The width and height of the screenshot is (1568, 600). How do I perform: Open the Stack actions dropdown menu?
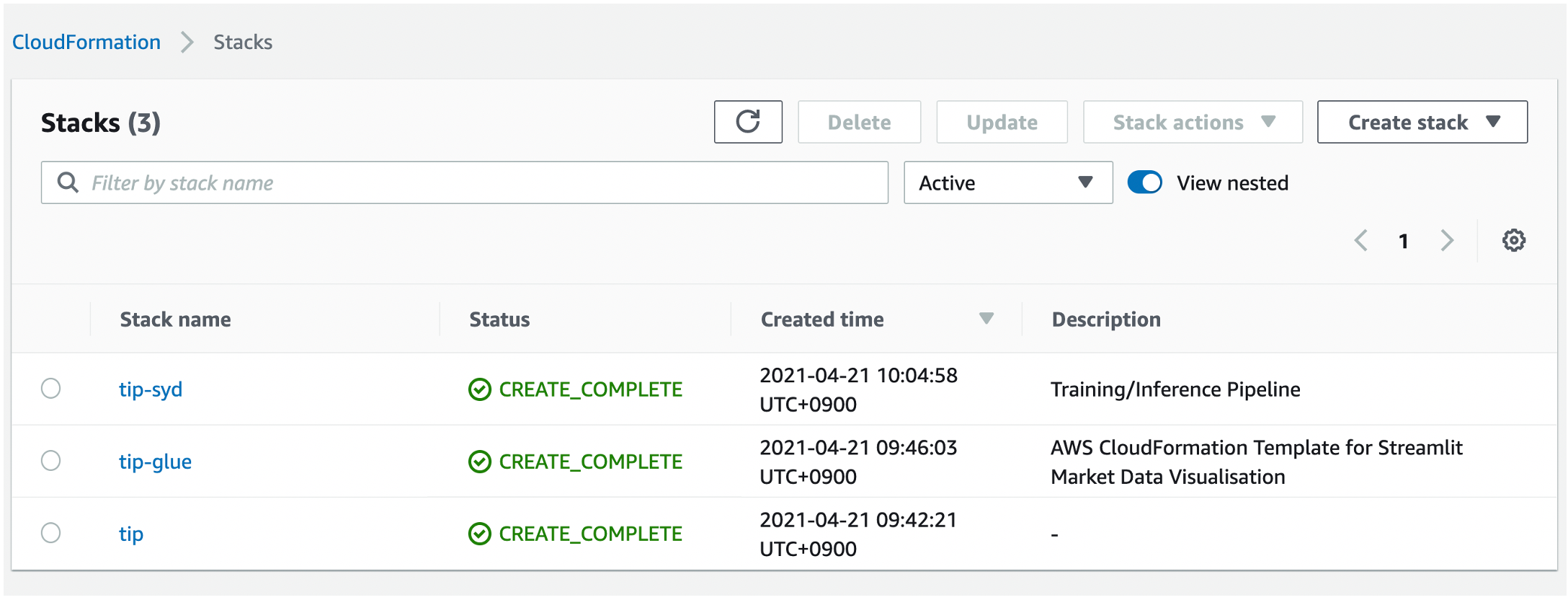1193,122
